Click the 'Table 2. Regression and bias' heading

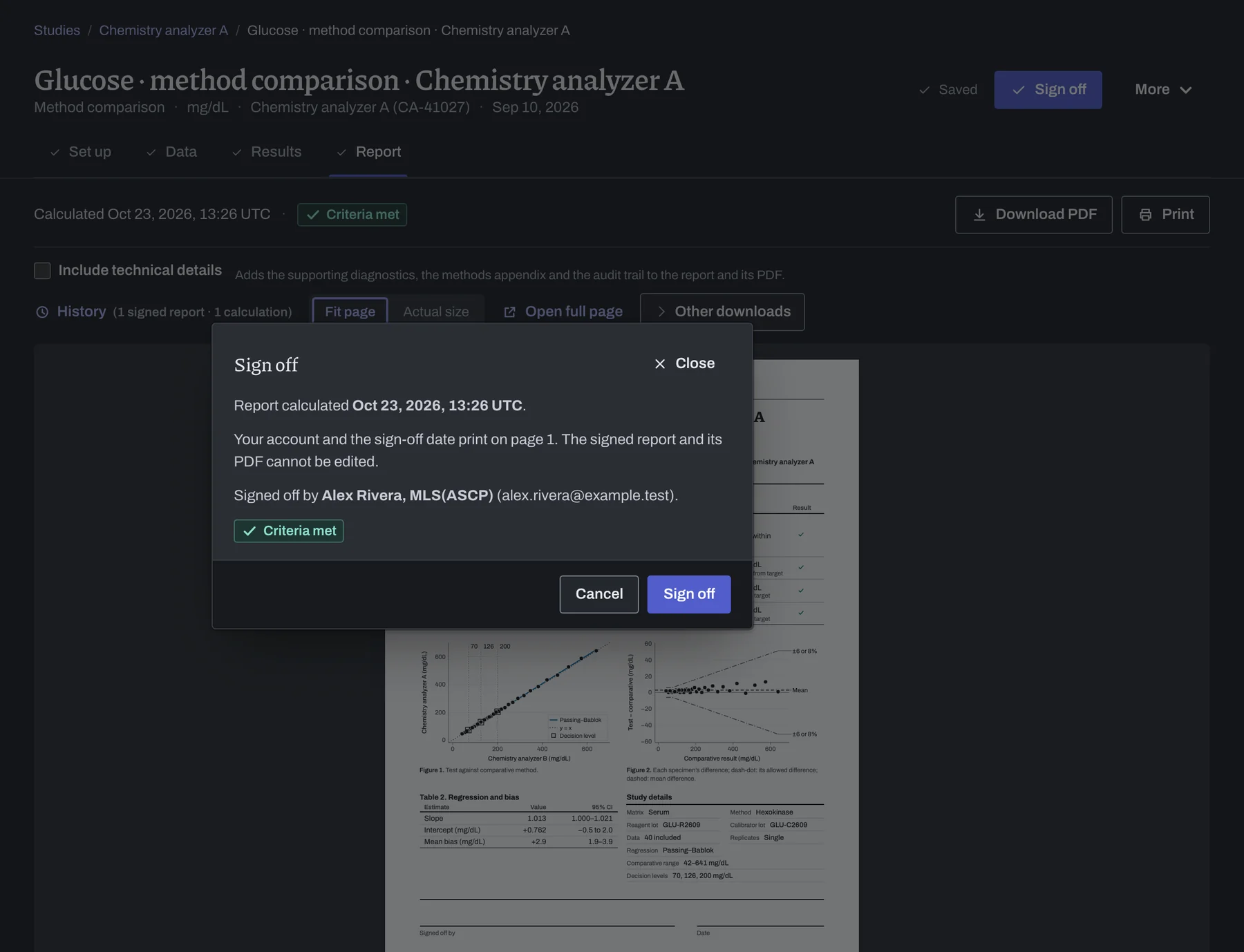tap(469, 797)
